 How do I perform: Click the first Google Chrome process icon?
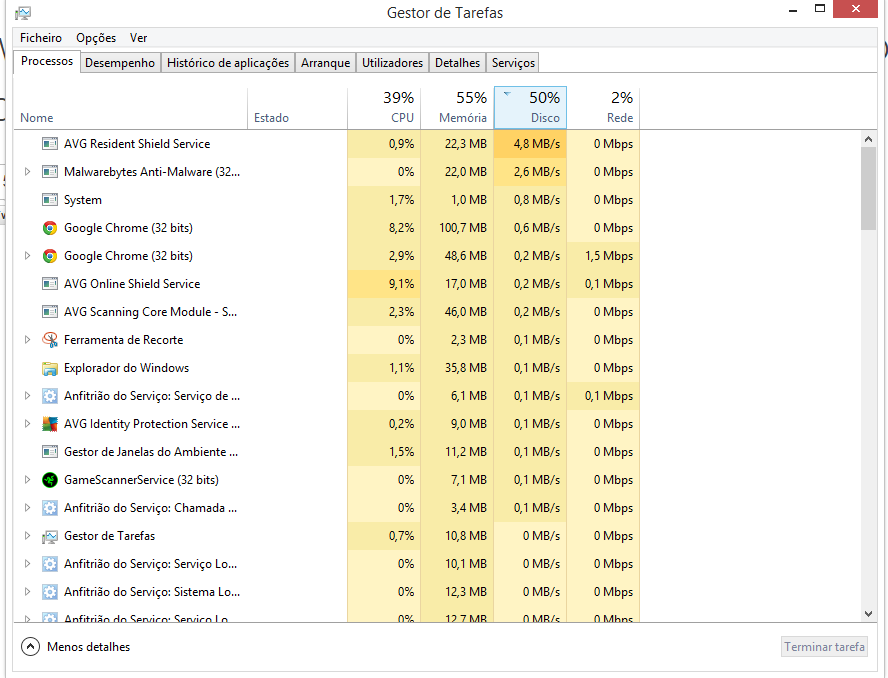(50, 228)
